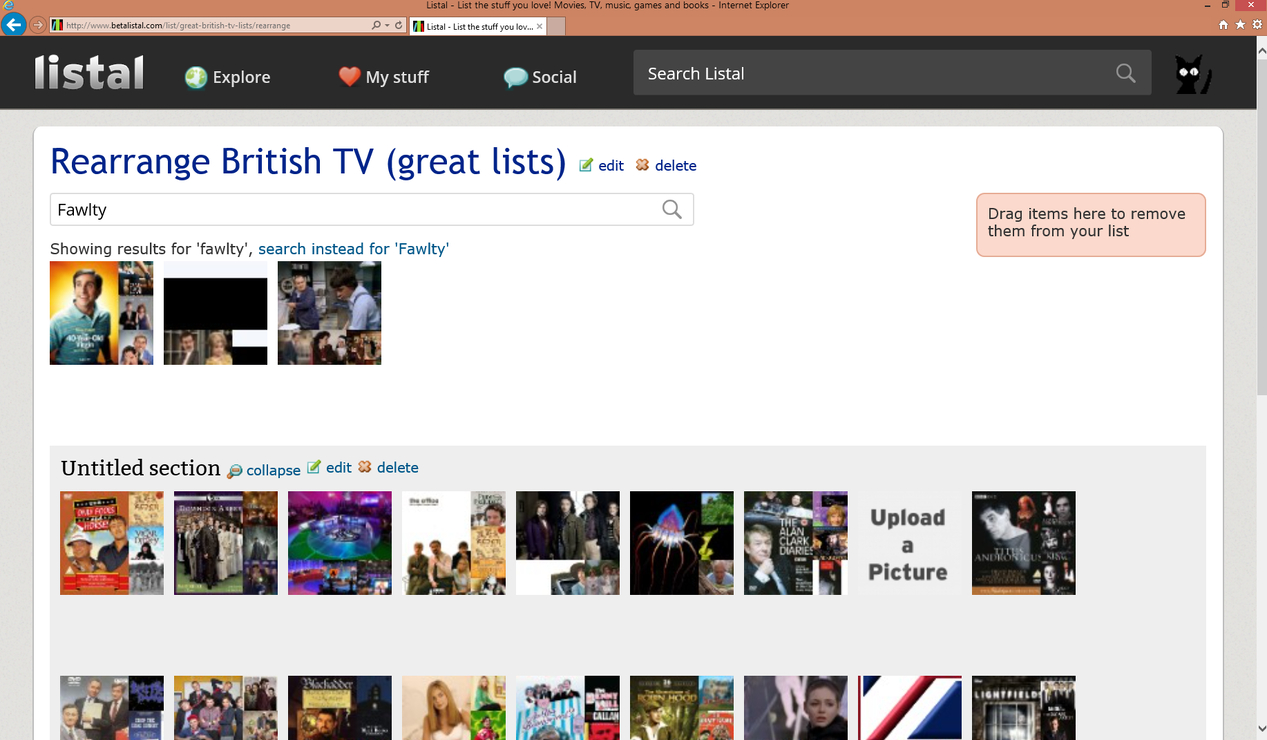The width and height of the screenshot is (1267, 740).
Task: Select the Only Fools and Horses thumbnail
Action: pos(112,543)
